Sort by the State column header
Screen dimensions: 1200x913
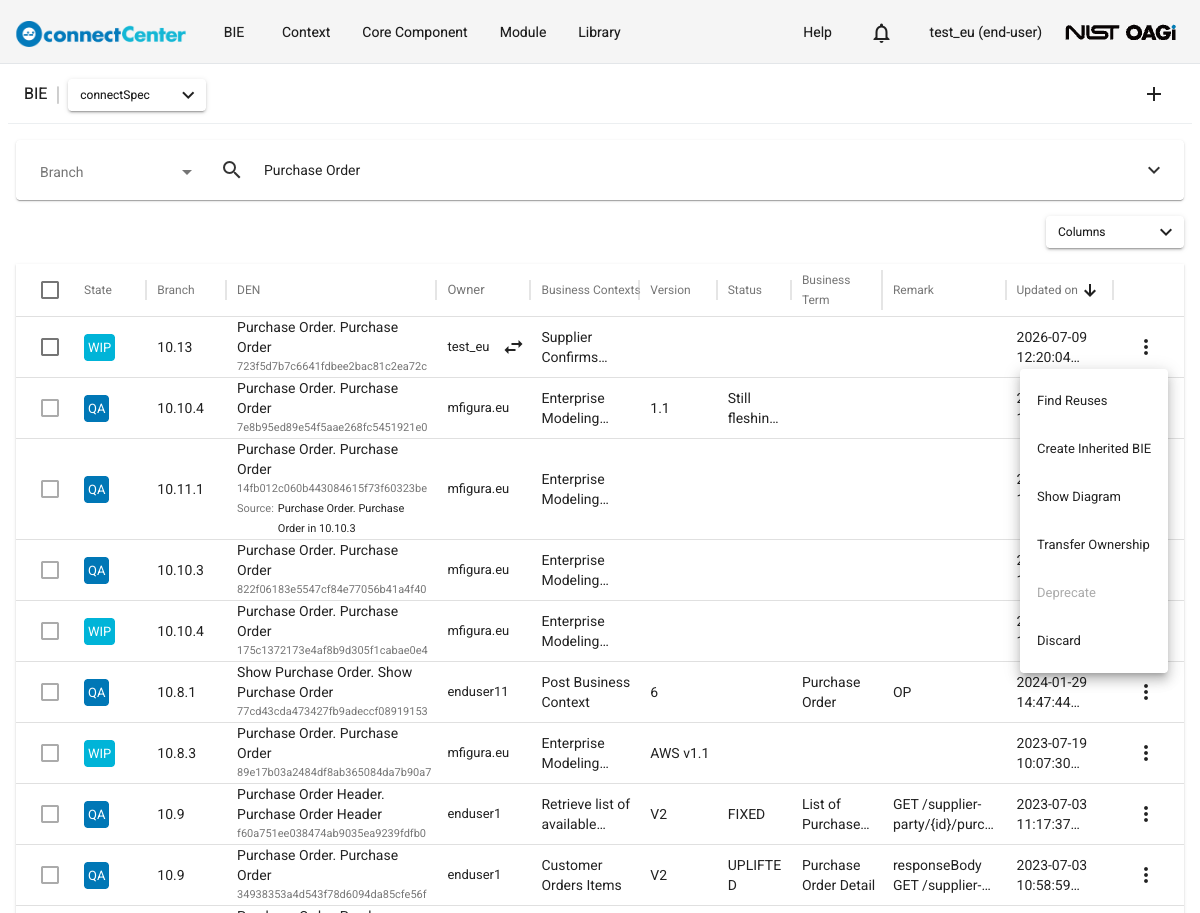tap(98, 290)
